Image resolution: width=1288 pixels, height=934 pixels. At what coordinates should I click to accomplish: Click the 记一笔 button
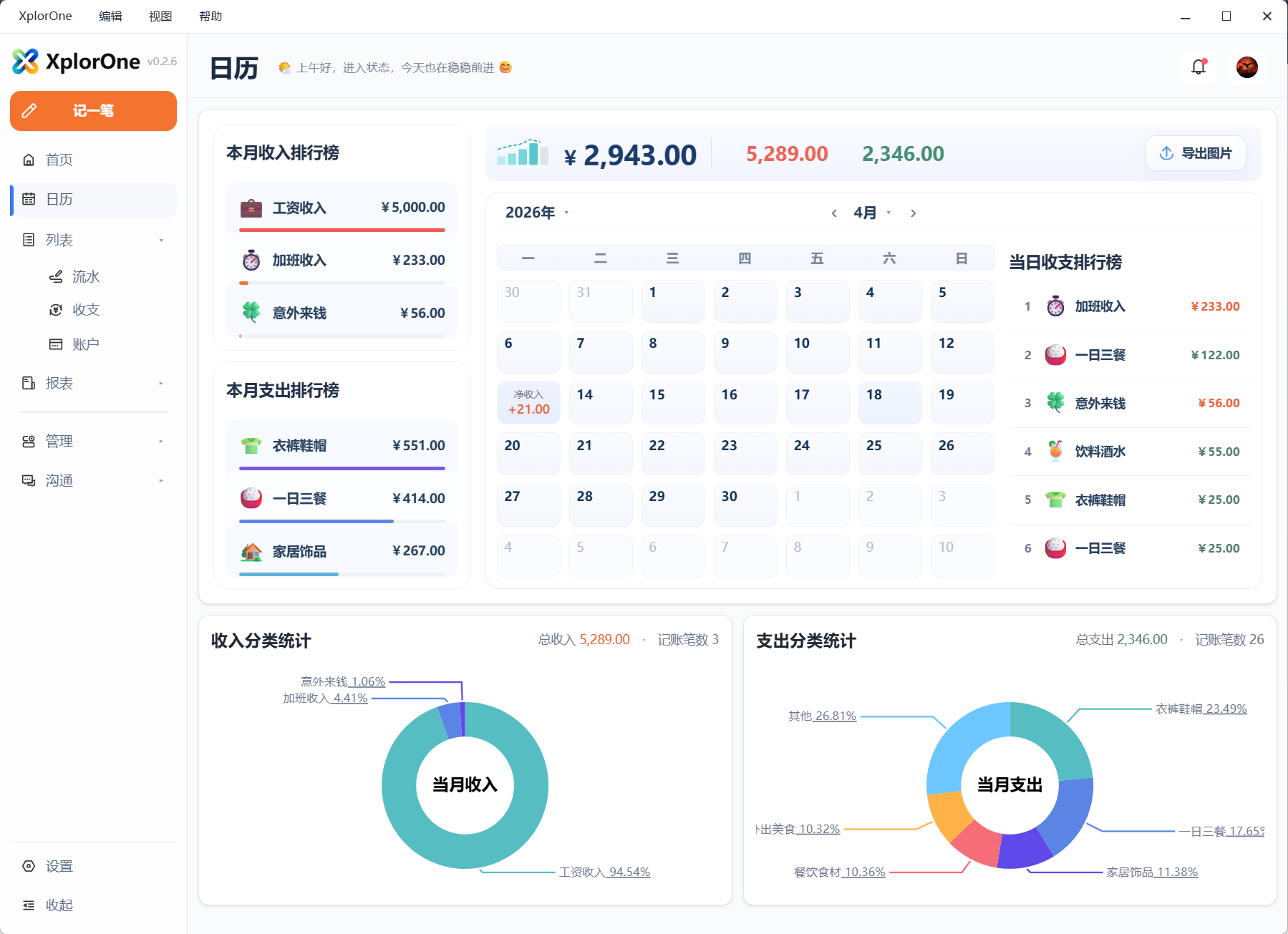(93, 111)
